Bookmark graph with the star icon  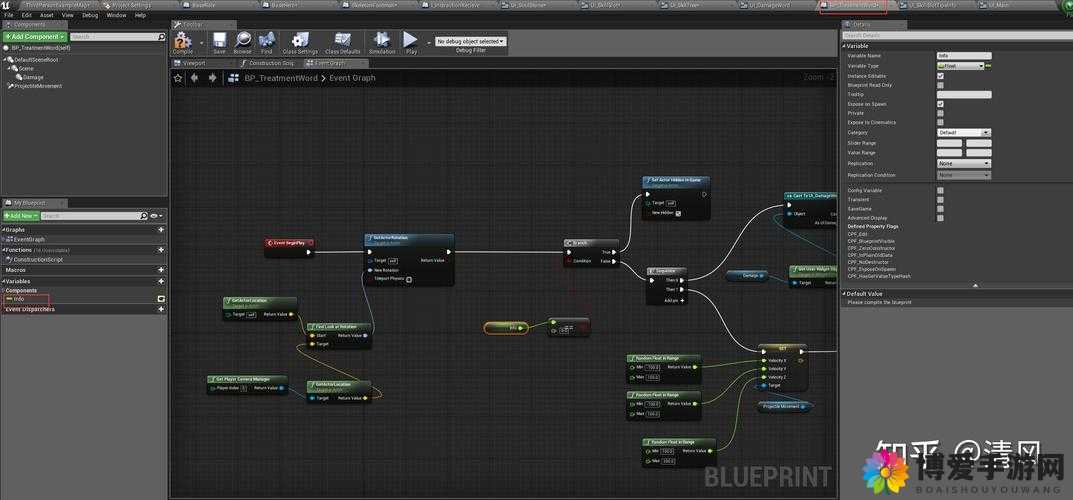coord(178,78)
